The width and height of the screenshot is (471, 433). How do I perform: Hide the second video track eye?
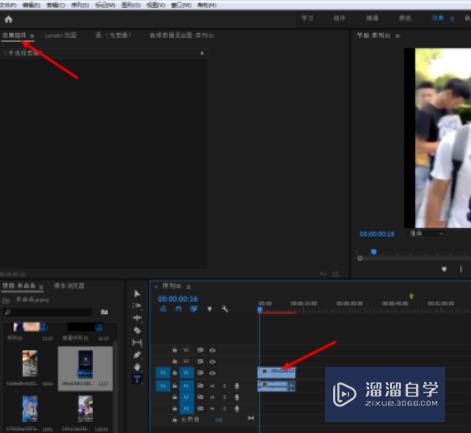(x=212, y=361)
